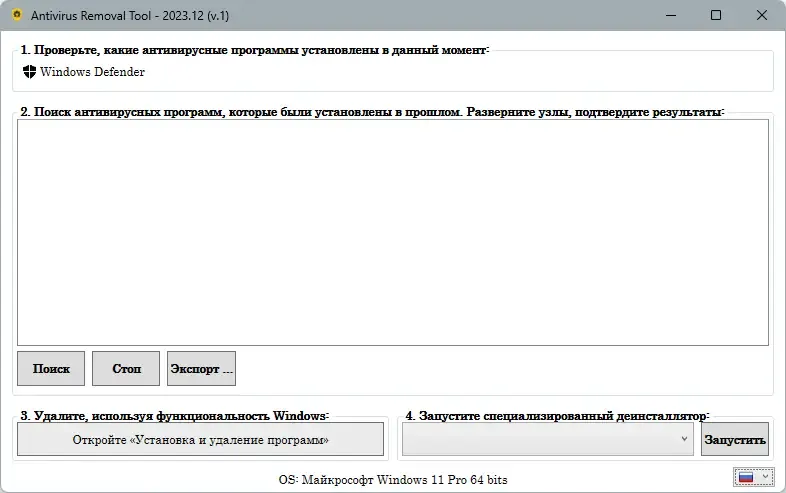Minimize the Antivirus Removal Tool window

click(671, 15)
